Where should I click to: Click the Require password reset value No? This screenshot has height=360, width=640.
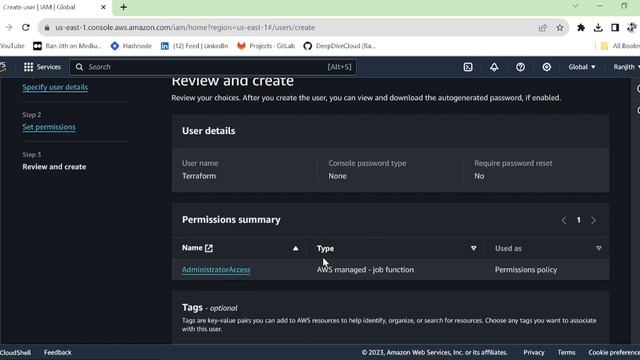(x=479, y=176)
